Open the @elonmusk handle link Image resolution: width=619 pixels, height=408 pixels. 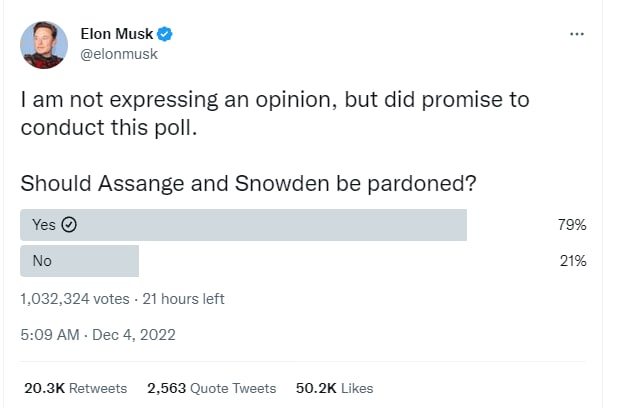coord(118,54)
